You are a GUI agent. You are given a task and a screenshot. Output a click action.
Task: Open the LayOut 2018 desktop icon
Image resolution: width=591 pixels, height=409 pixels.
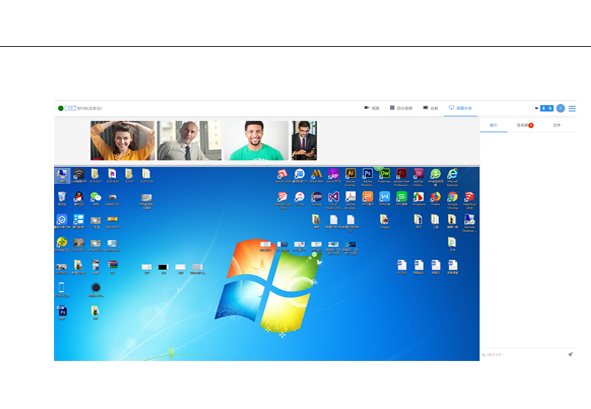[282, 176]
